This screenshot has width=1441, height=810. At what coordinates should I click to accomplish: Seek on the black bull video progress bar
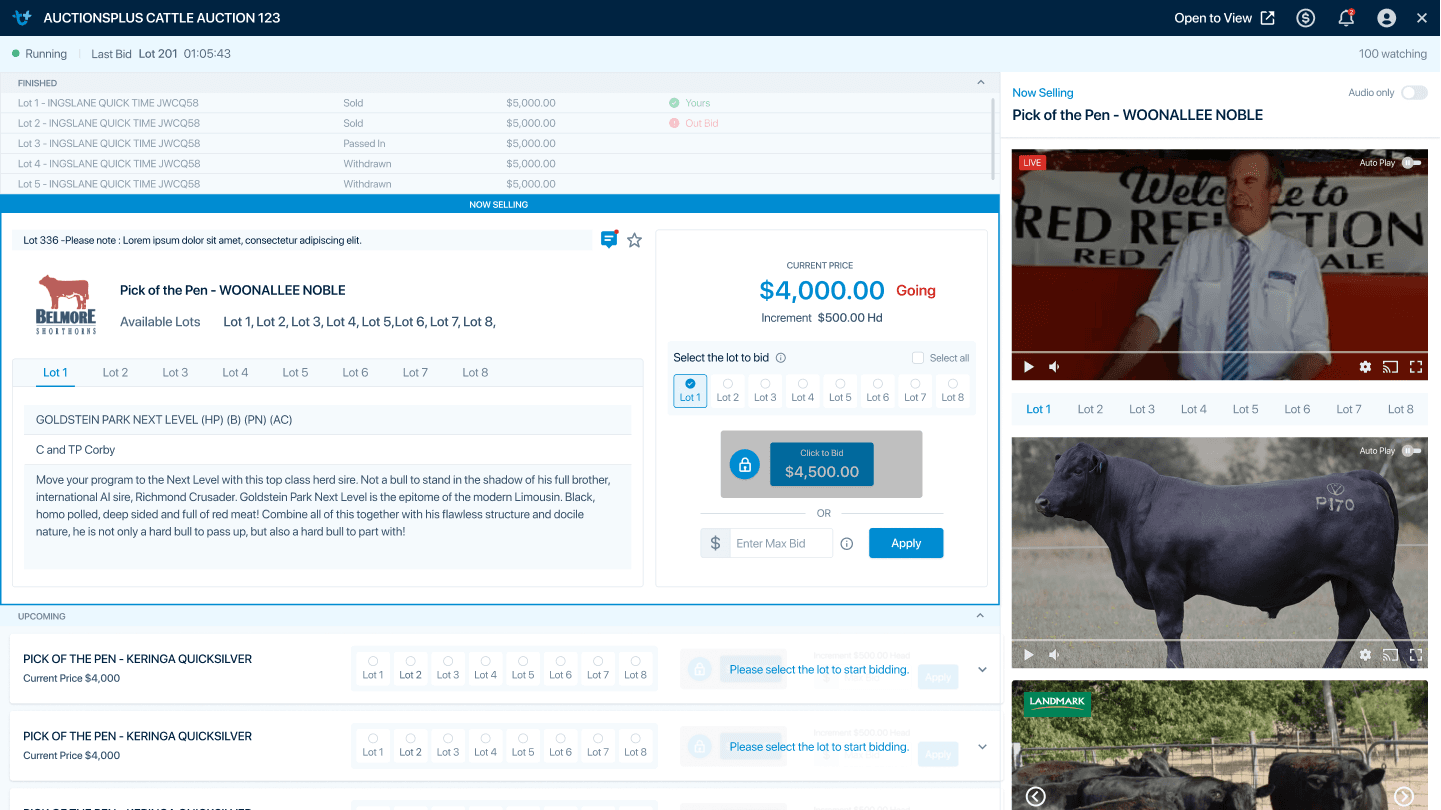[1220, 640]
